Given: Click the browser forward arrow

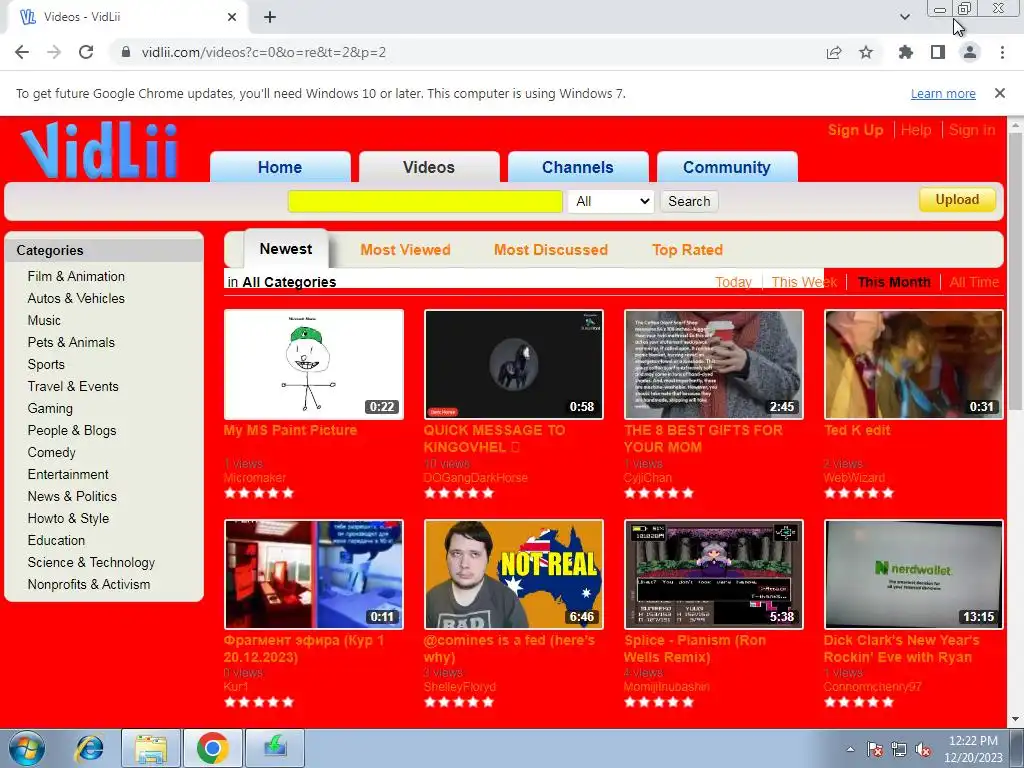Looking at the screenshot, I should coord(54,52).
